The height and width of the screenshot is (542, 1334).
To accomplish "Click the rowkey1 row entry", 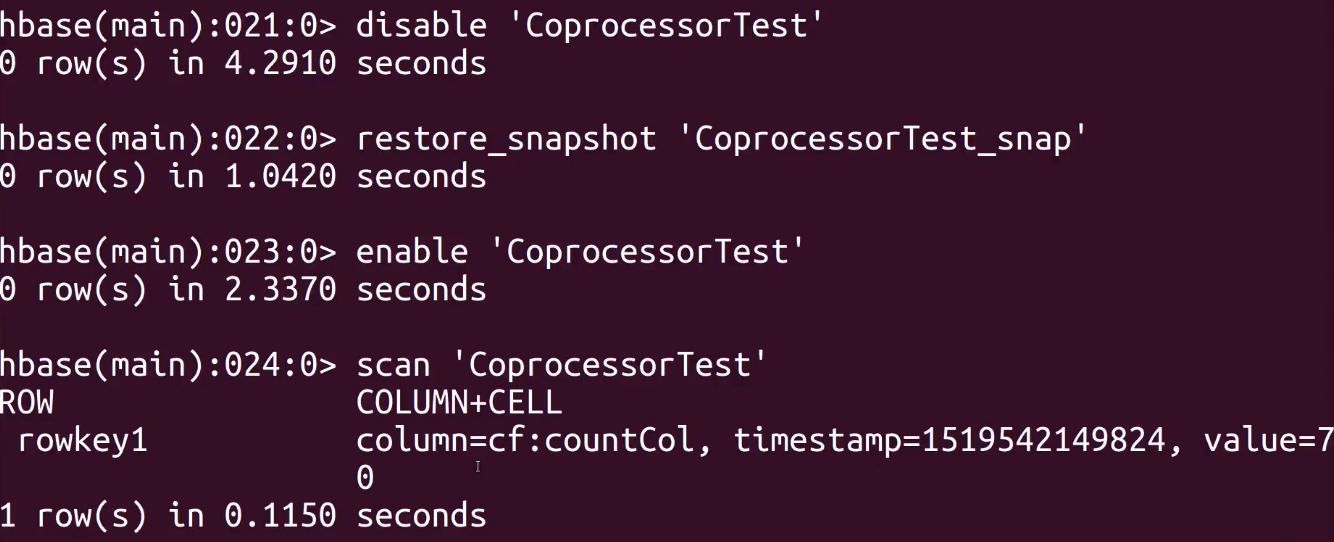I will 82,440.
